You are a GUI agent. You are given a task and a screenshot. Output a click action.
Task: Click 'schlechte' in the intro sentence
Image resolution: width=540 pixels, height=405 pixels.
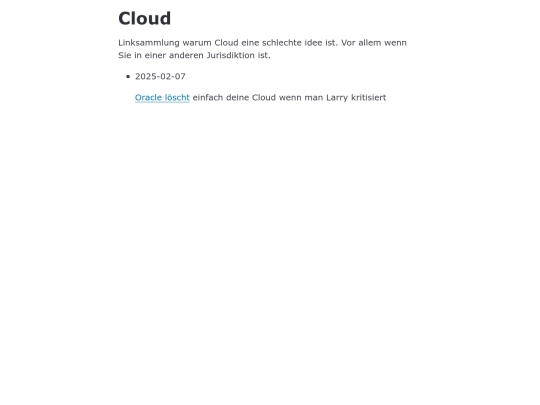[282, 43]
